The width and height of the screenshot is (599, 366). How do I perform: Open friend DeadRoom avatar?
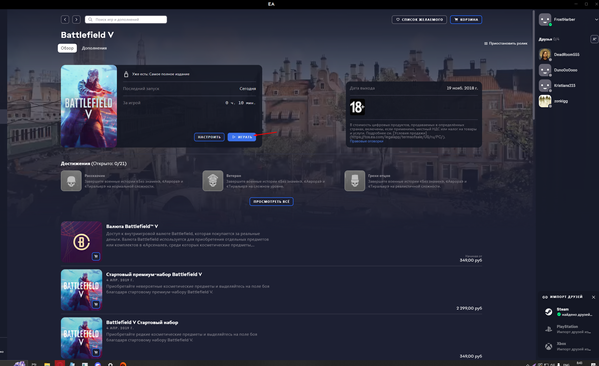[x=545, y=55]
